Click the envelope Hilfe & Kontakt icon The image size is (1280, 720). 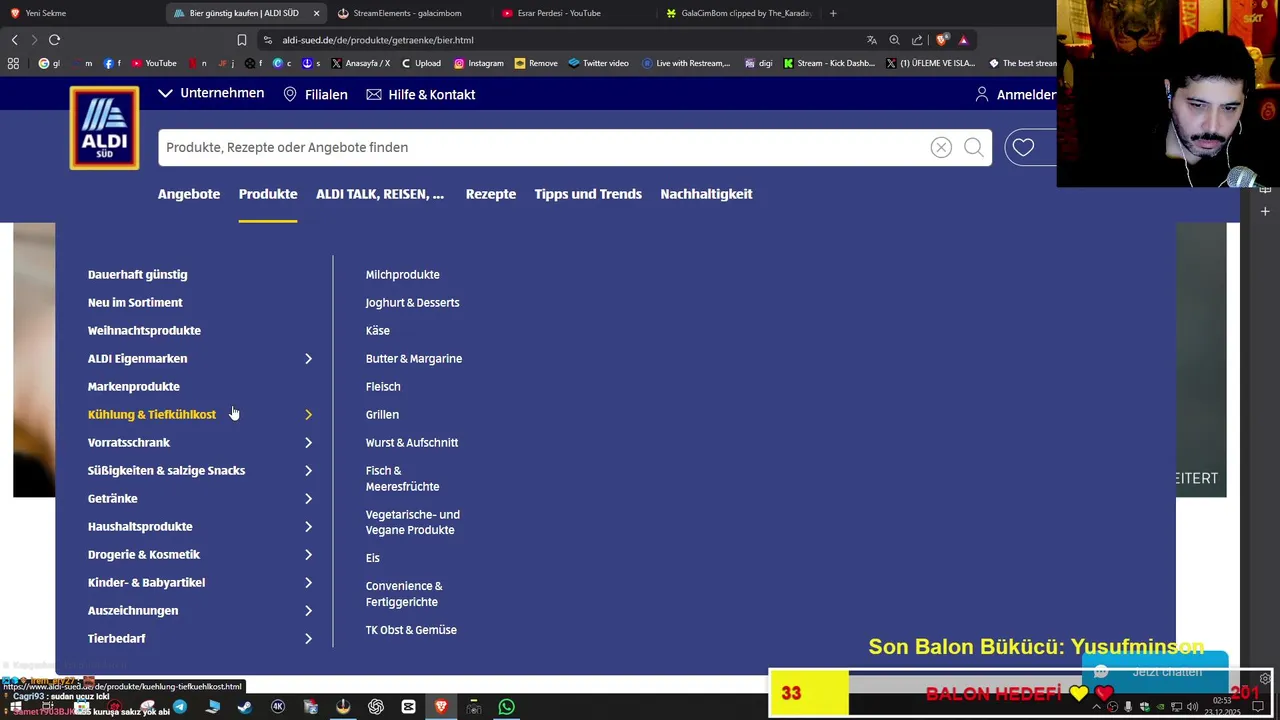click(x=374, y=94)
